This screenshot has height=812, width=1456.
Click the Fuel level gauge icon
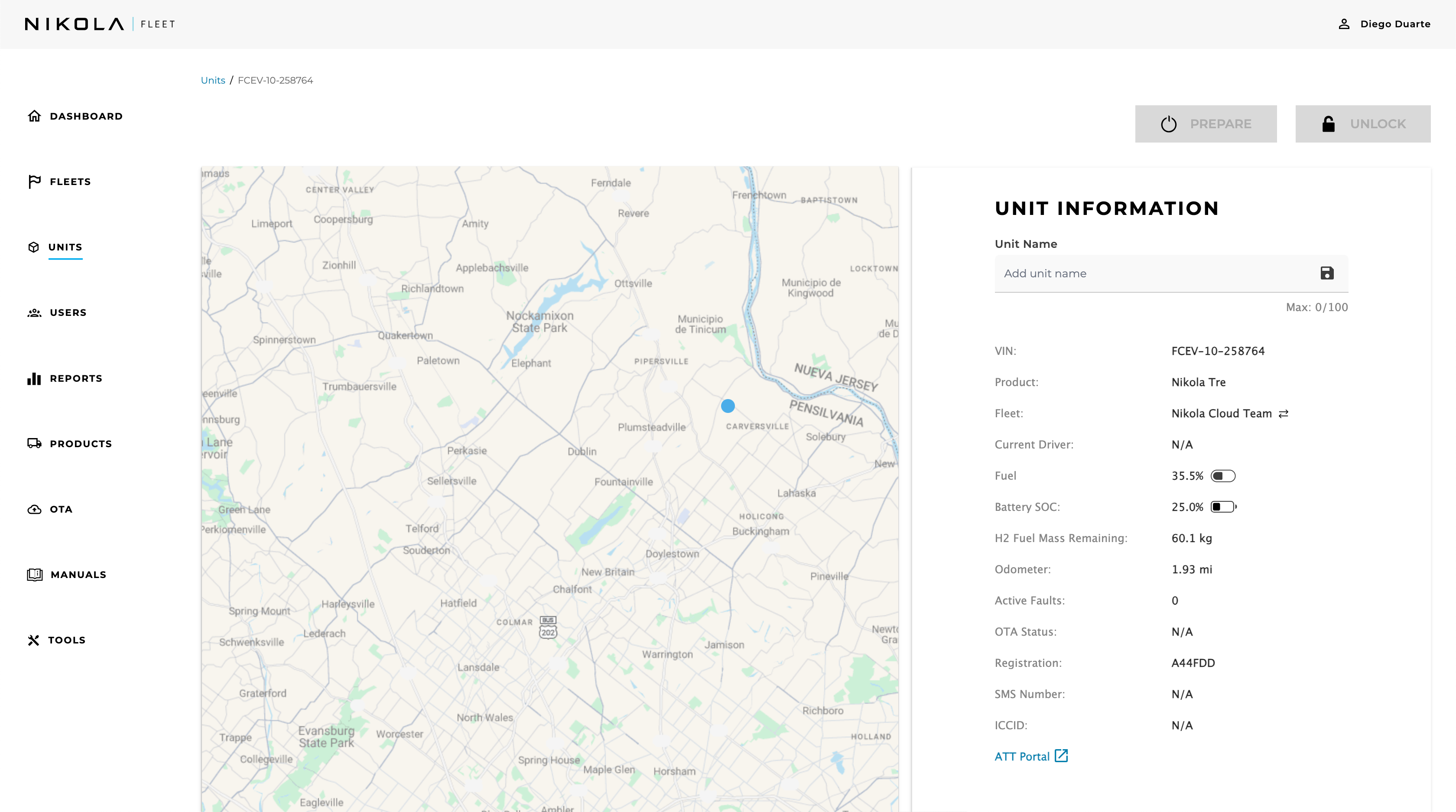pyautogui.click(x=1223, y=476)
